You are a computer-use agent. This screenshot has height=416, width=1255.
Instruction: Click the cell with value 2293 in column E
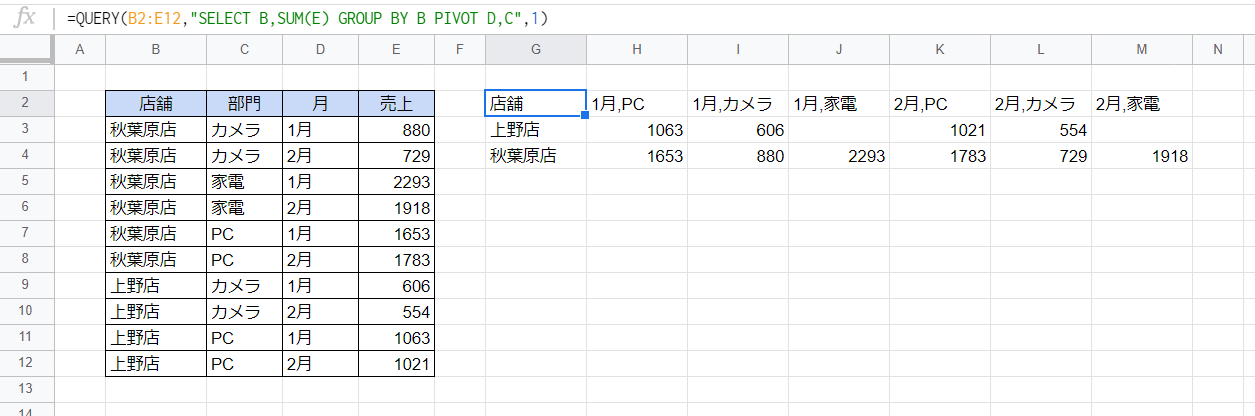point(397,181)
